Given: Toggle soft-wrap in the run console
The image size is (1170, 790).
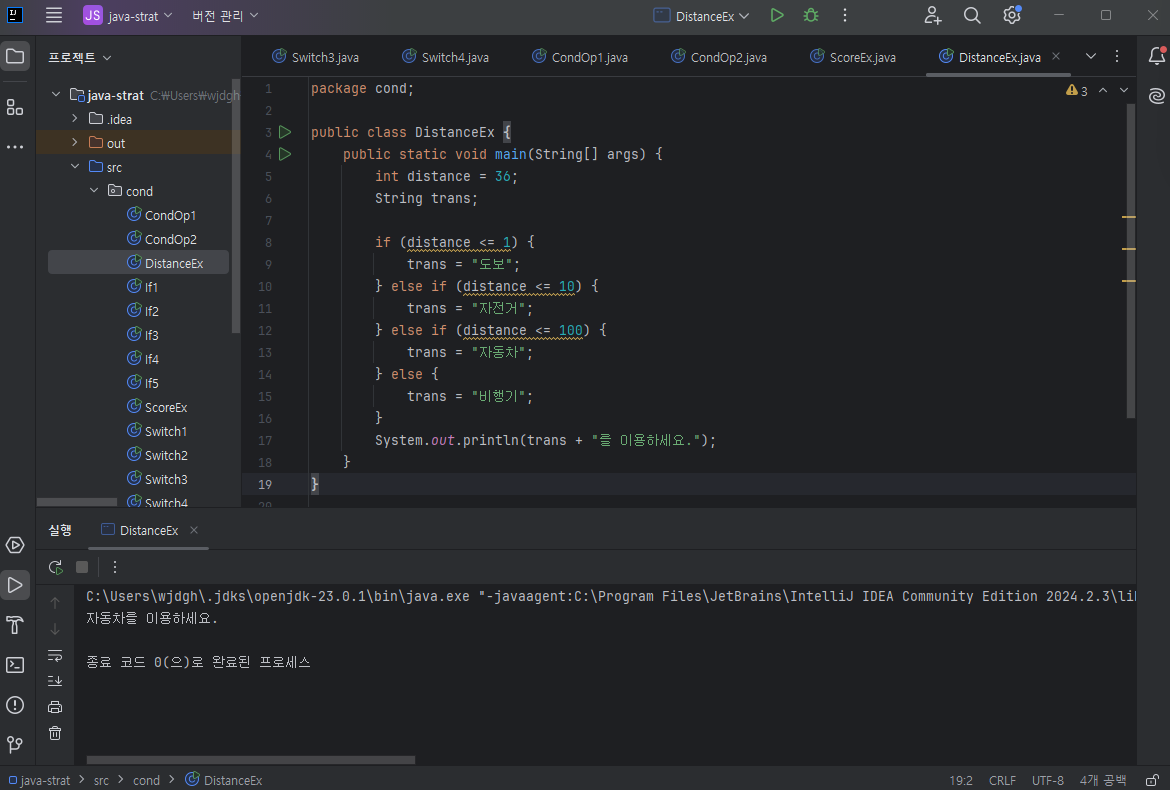Looking at the screenshot, I should coord(55,656).
